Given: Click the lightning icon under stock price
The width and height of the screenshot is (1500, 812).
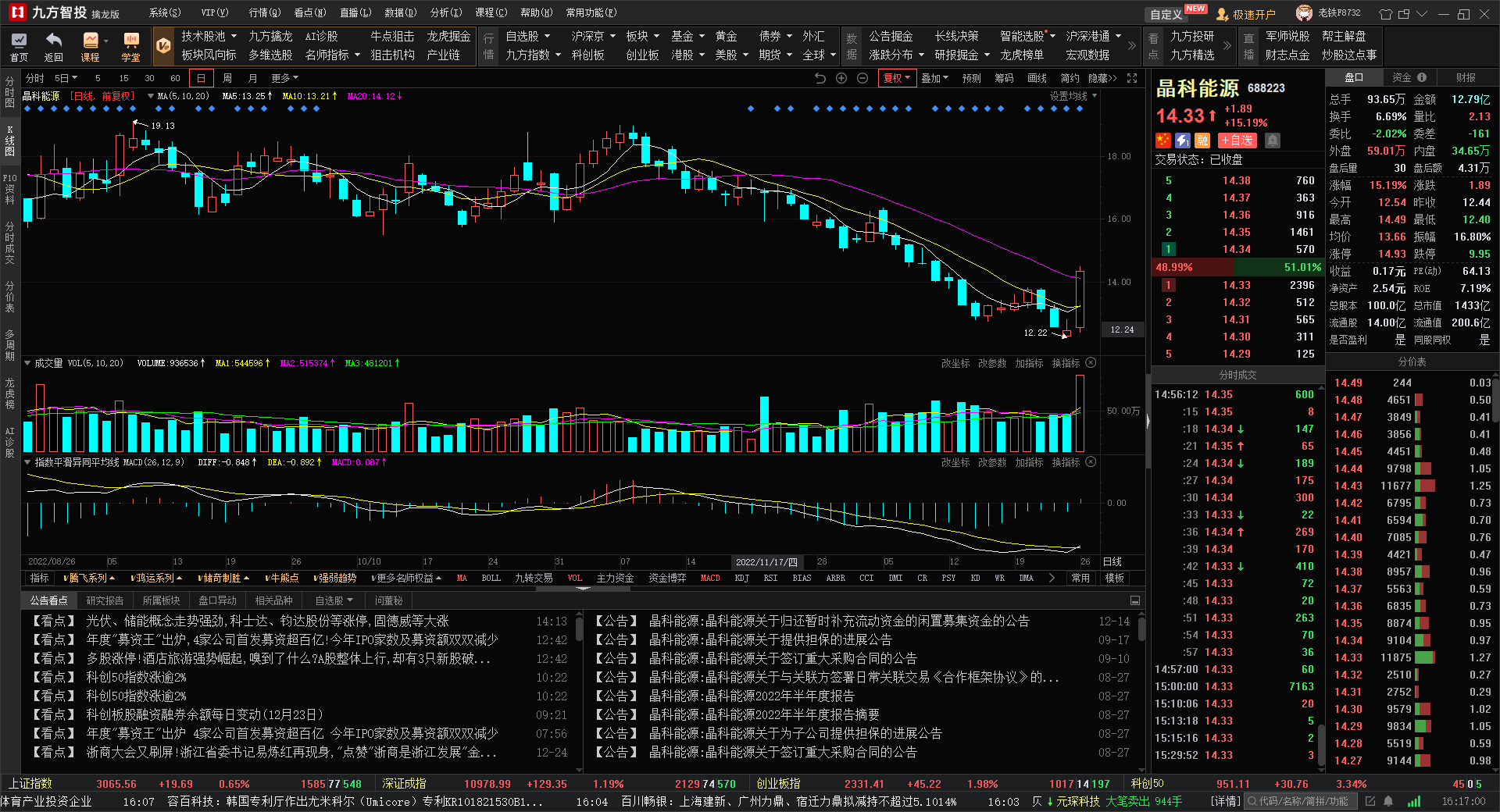Looking at the screenshot, I should click(x=1183, y=141).
